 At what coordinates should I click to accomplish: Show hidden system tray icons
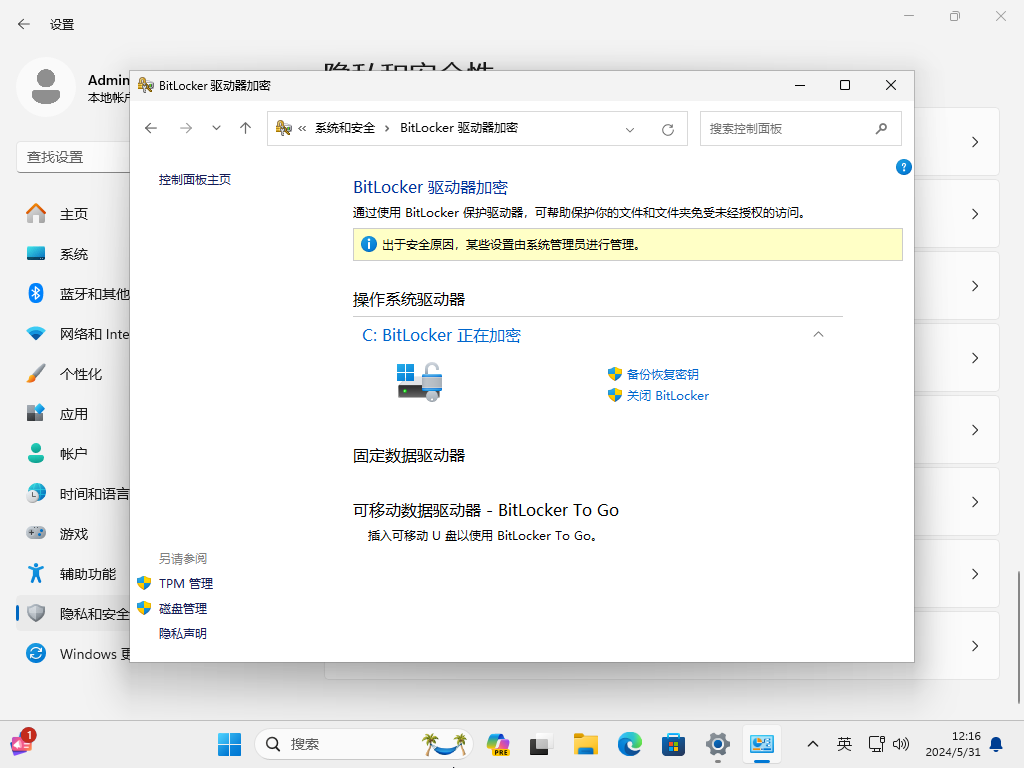(x=812, y=744)
